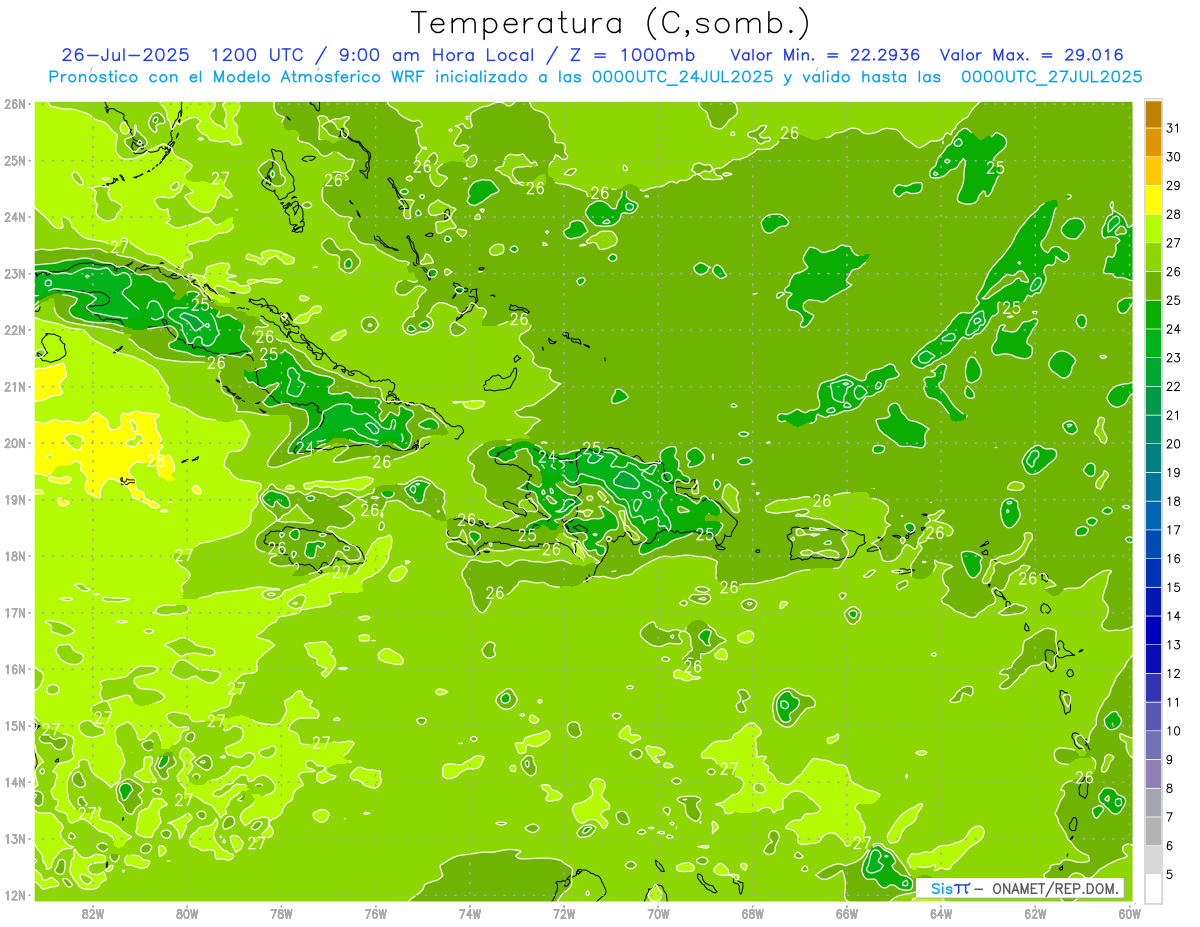Click the '26N' latitude axis label
This screenshot has height=927, width=1200.
pos(14,104)
